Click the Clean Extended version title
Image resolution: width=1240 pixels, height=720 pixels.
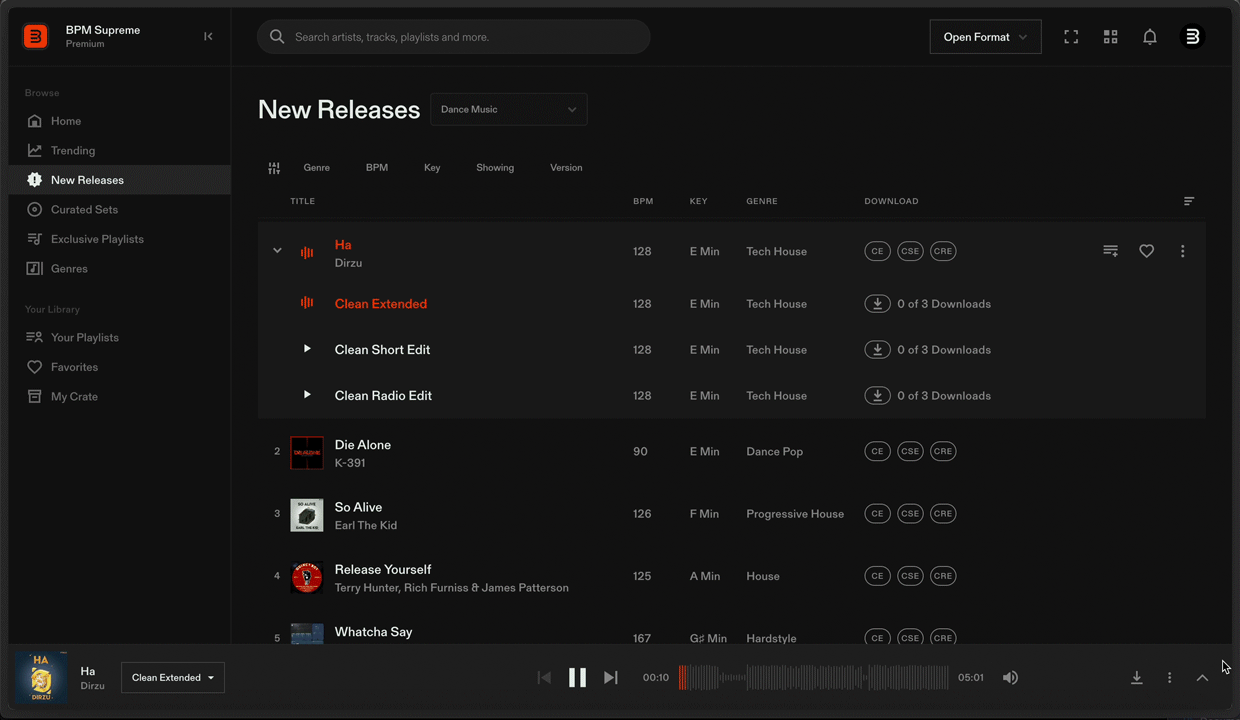(x=381, y=304)
